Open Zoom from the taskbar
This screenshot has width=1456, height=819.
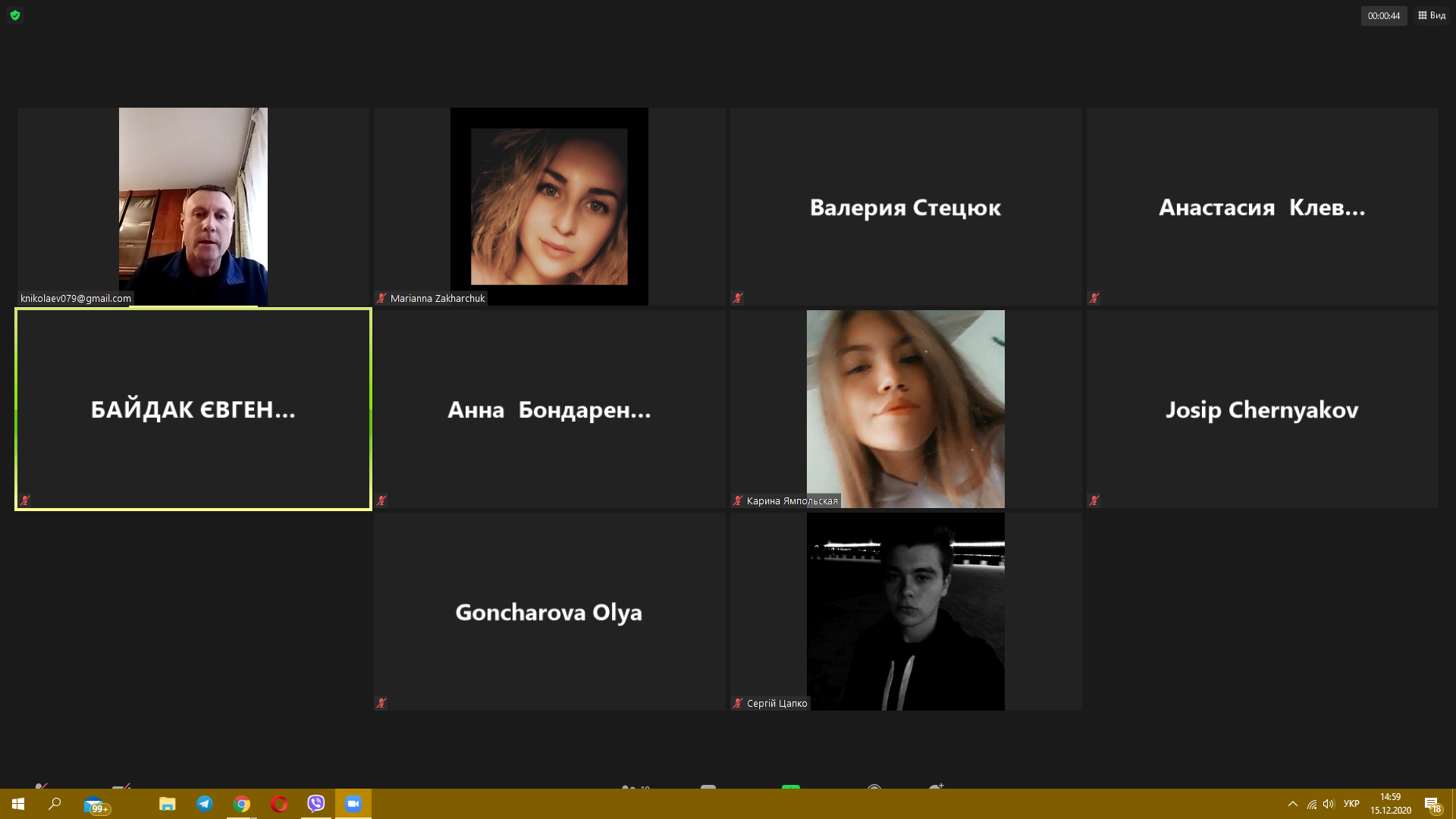click(353, 804)
